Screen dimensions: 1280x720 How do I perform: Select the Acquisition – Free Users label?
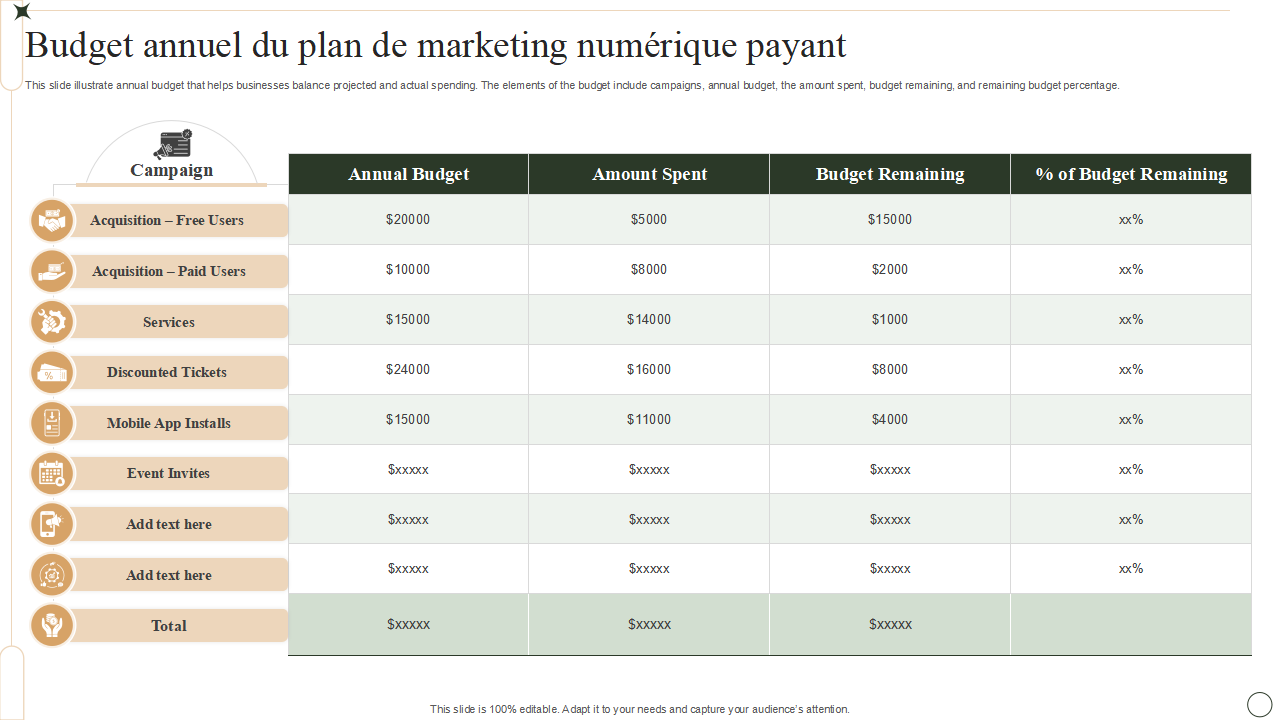point(167,220)
